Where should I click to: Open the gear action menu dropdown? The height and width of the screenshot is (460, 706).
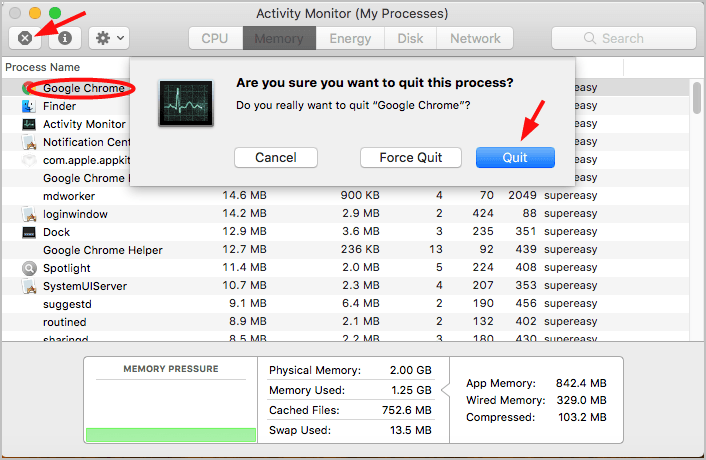click(109, 38)
